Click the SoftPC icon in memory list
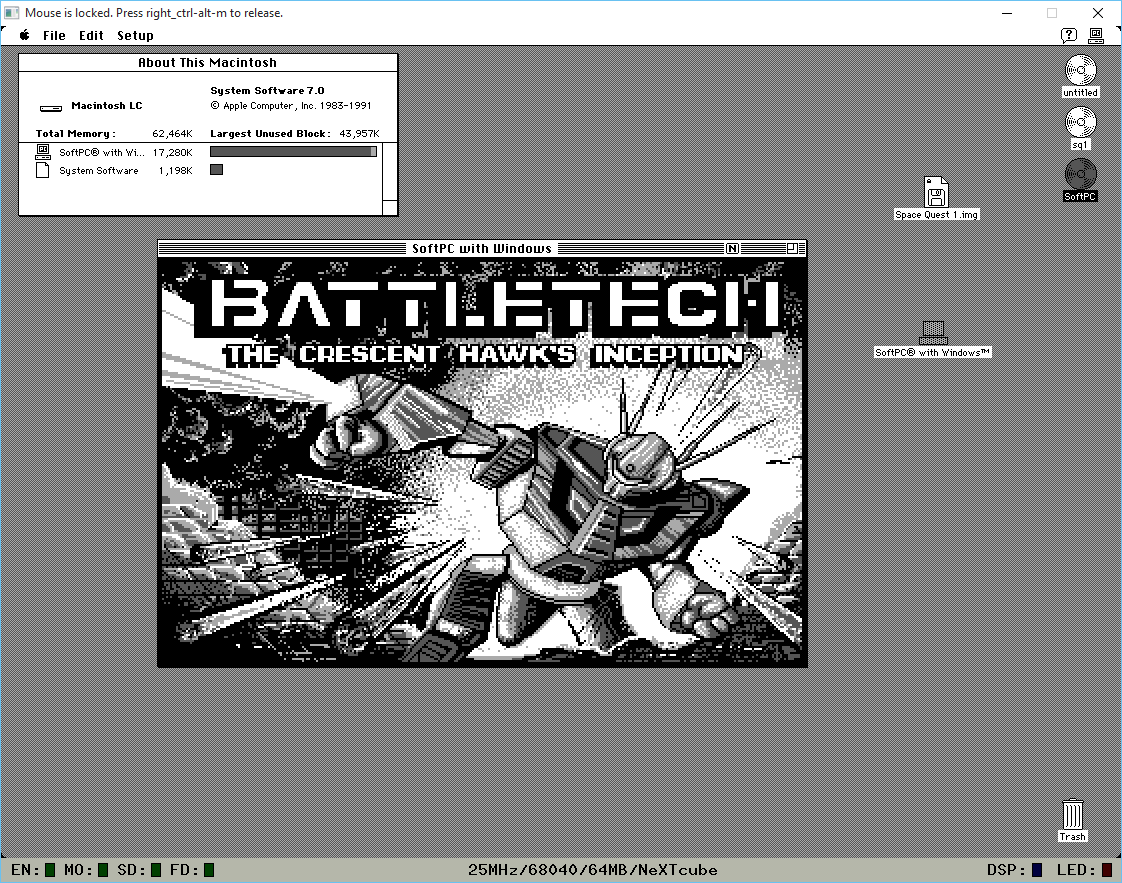1122x883 pixels. point(43,152)
